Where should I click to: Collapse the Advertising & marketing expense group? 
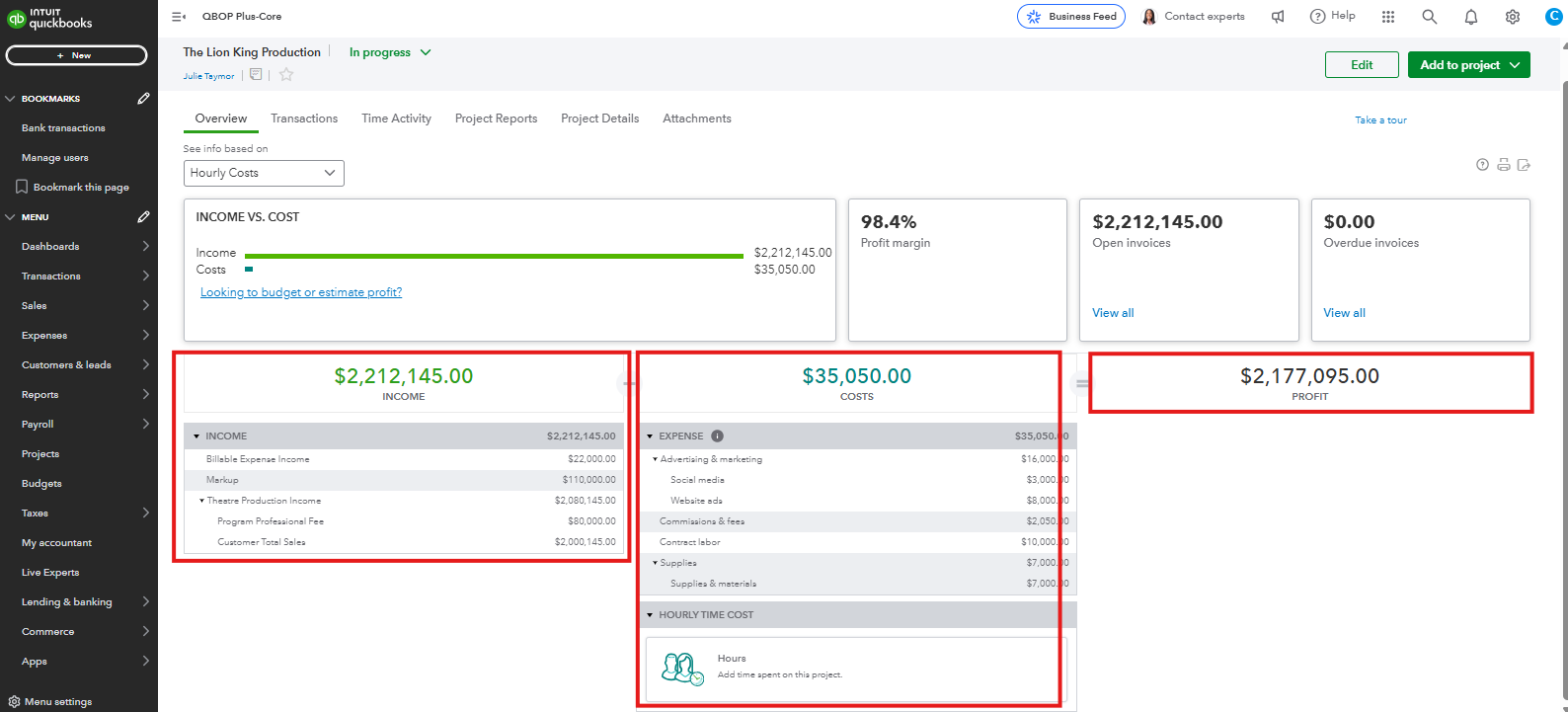[x=655, y=459]
